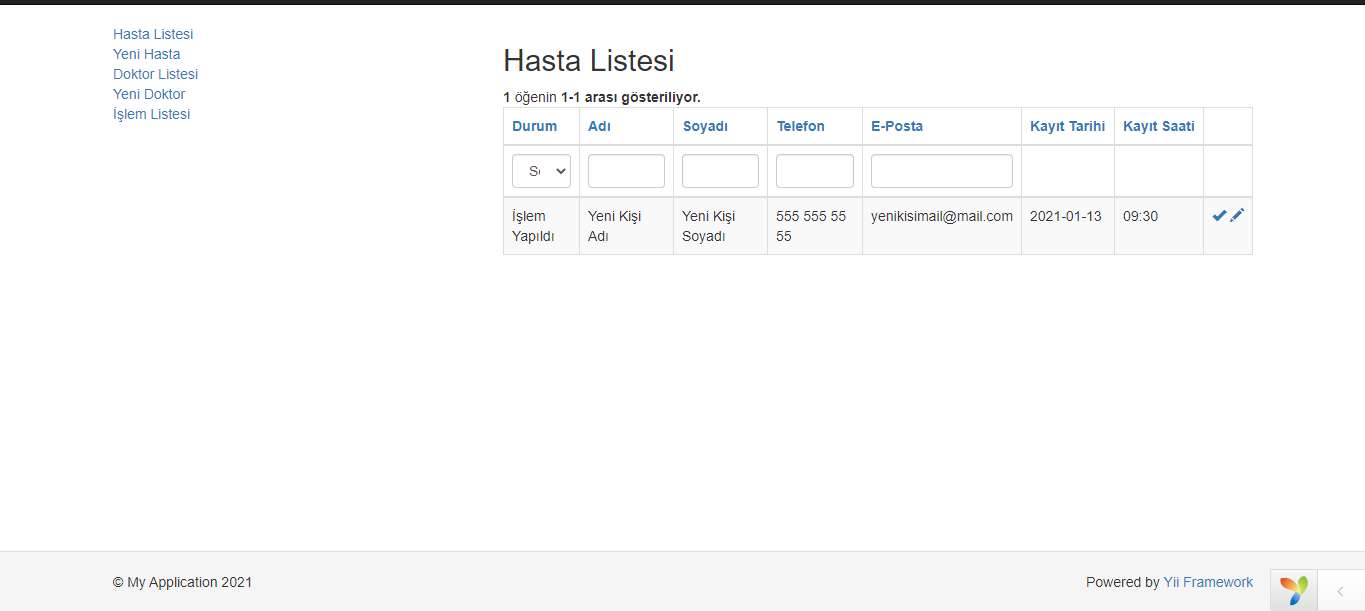Click yenikisimail@mail.com email address
Screen dimensions: 1365x611
point(941,215)
